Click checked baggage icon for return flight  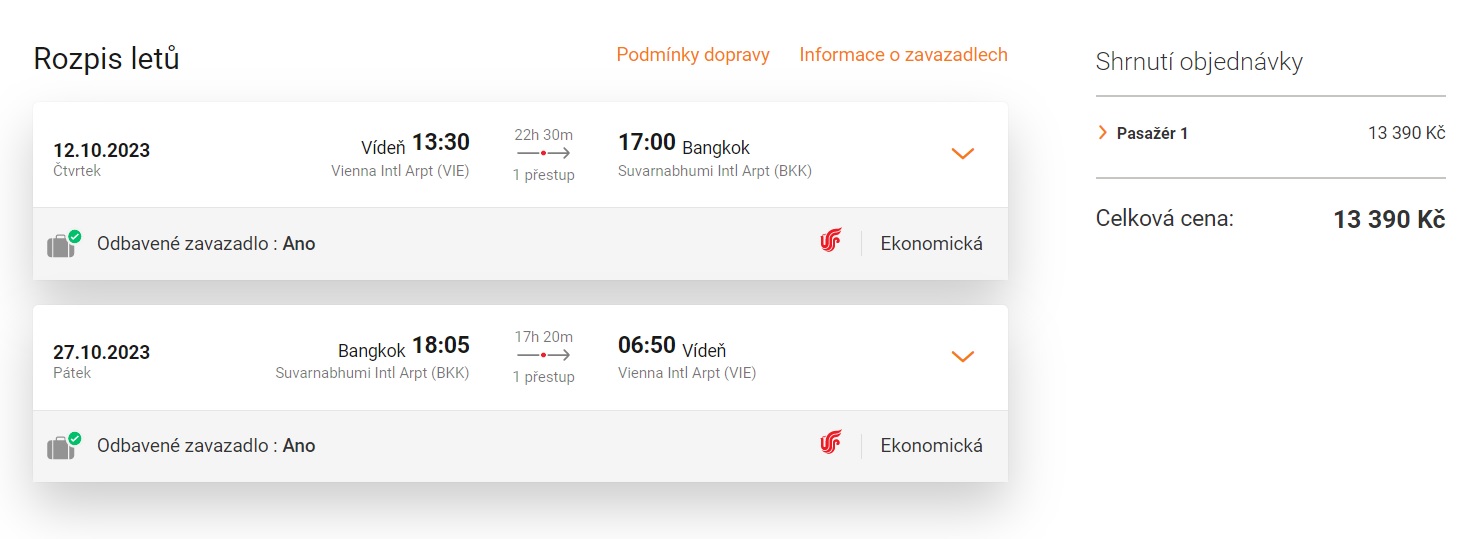tap(63, 446)
